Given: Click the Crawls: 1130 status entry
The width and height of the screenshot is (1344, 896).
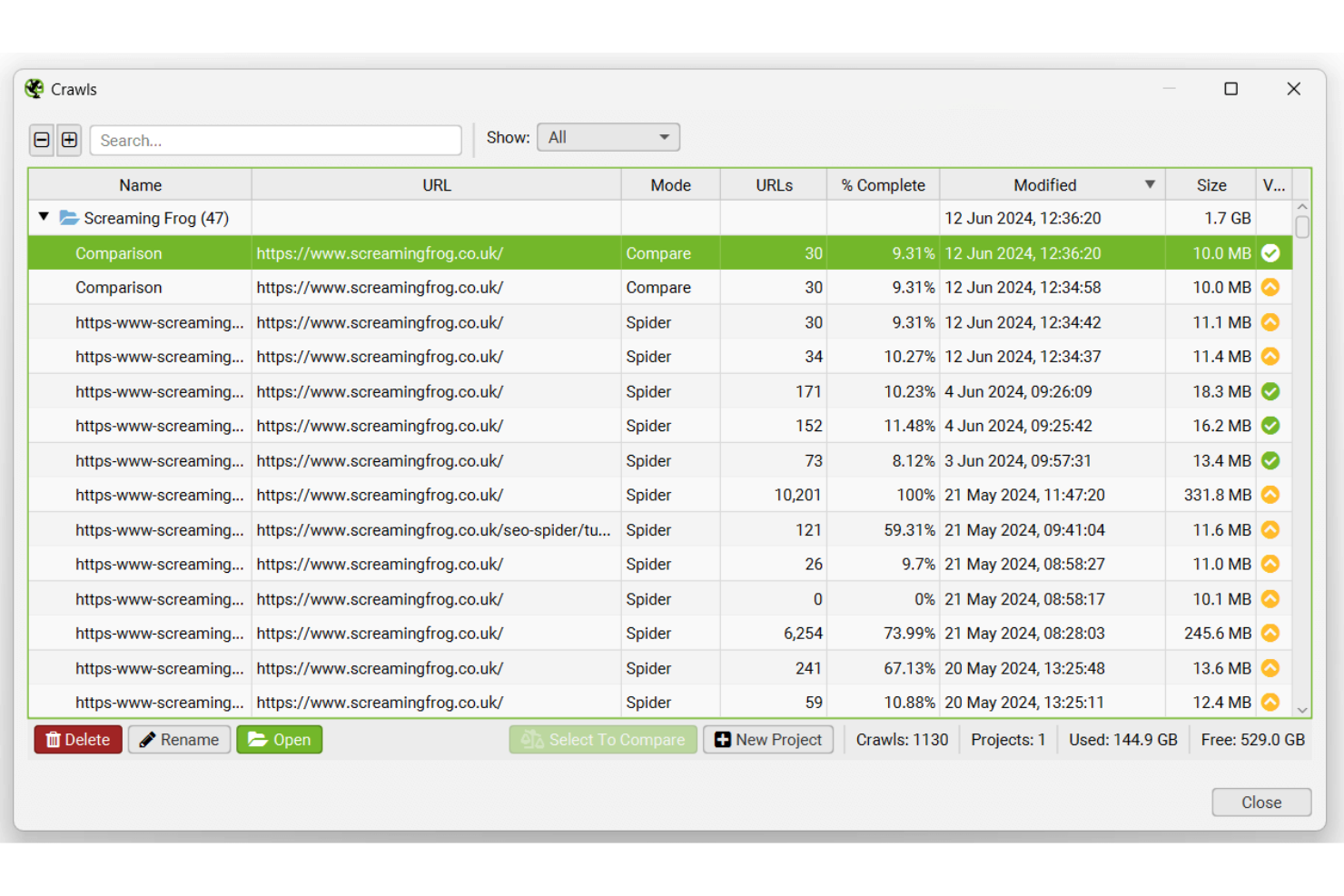Looking at the screenshot, I should coord(902,740).
